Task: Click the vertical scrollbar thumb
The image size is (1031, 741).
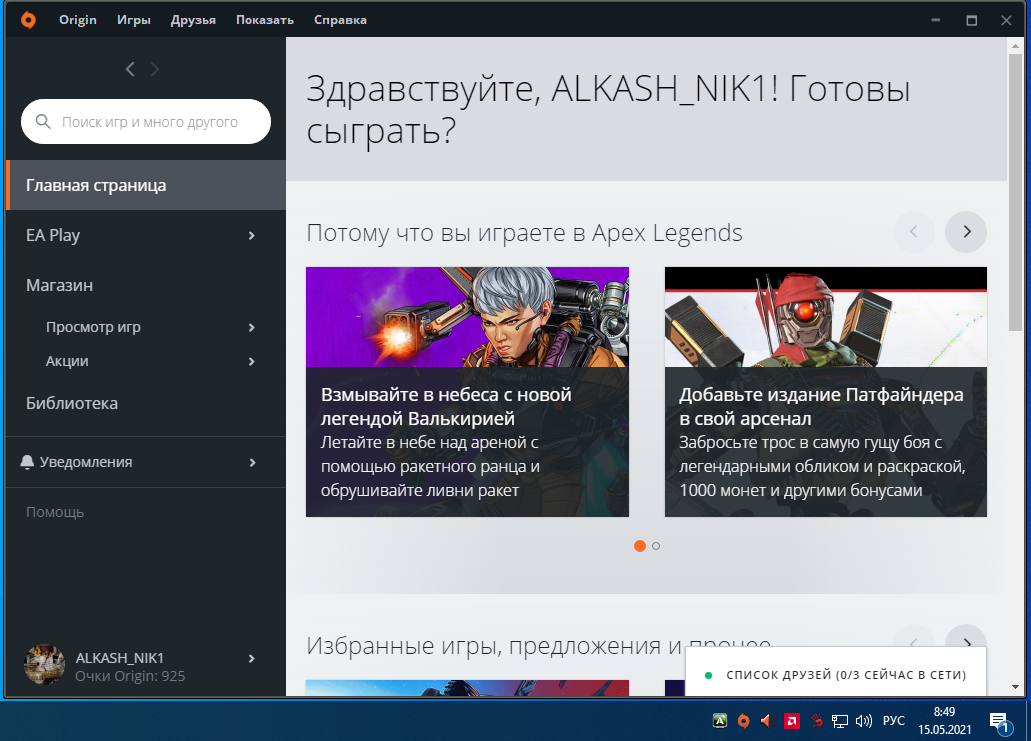Action: tap(1015, 193)
